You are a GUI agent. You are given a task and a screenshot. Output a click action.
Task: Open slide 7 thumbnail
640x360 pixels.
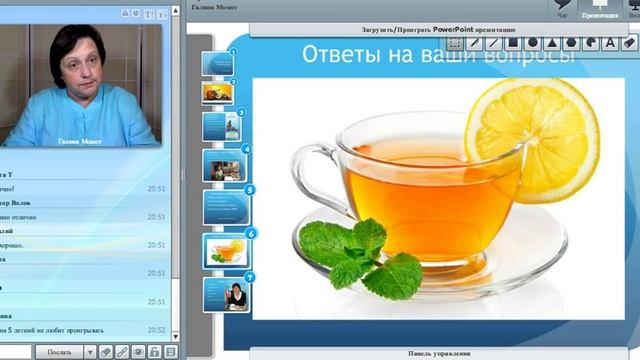pos(227,295)
